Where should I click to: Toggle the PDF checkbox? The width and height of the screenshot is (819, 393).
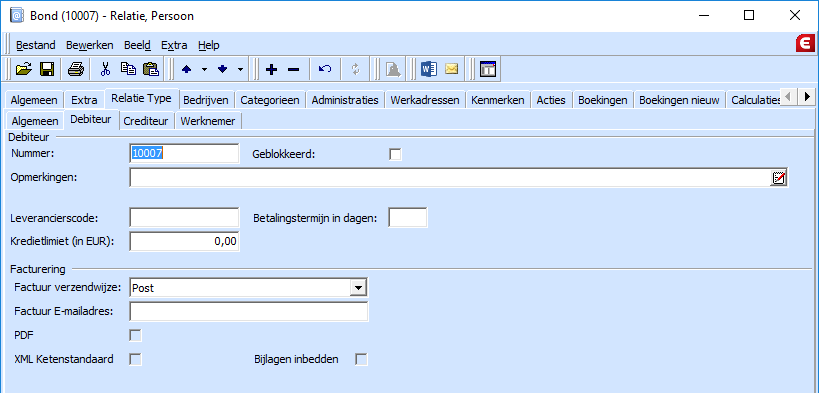point(135,336)
